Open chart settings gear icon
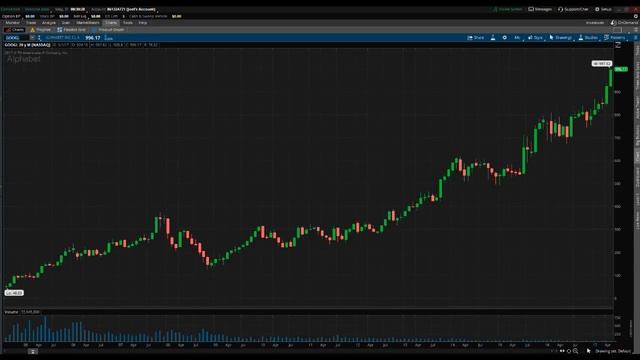The width and height of the screenshot is (640, 360). 504,38
